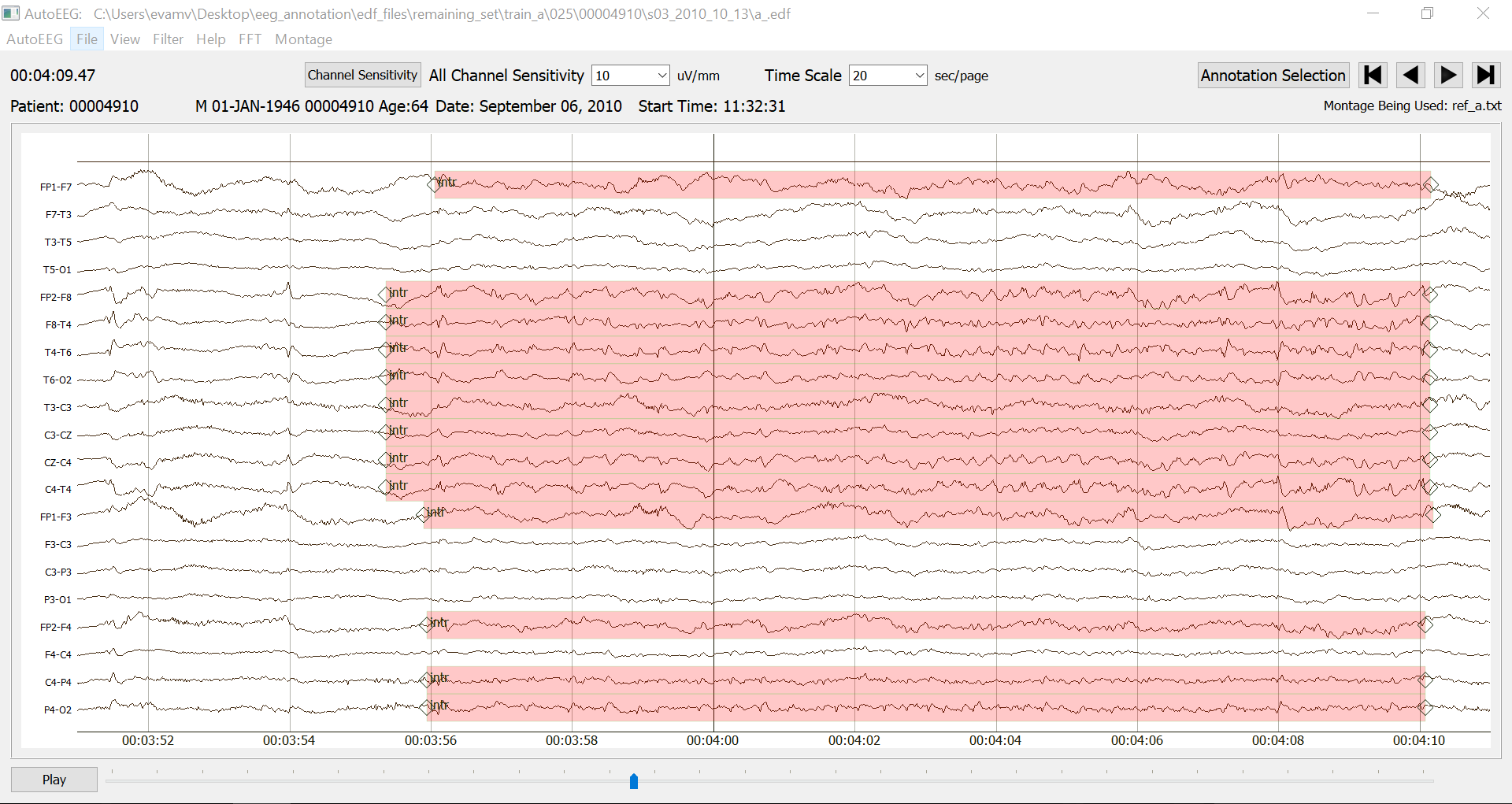Click the Channel Sensitivity button
The image size is (1512, 804).
click(x=362, y=75)
